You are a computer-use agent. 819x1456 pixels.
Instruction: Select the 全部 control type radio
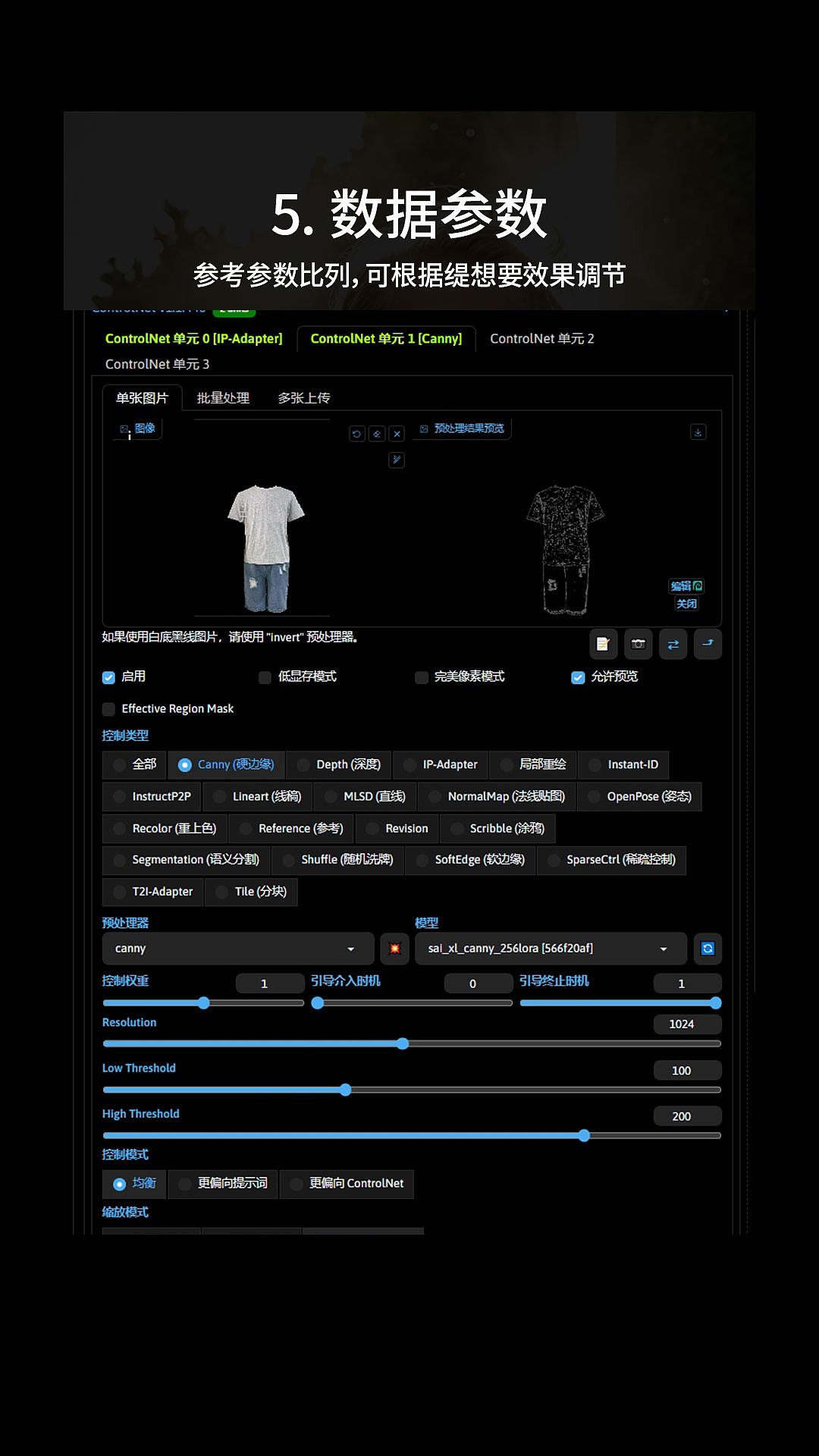(x=134, y=764)
